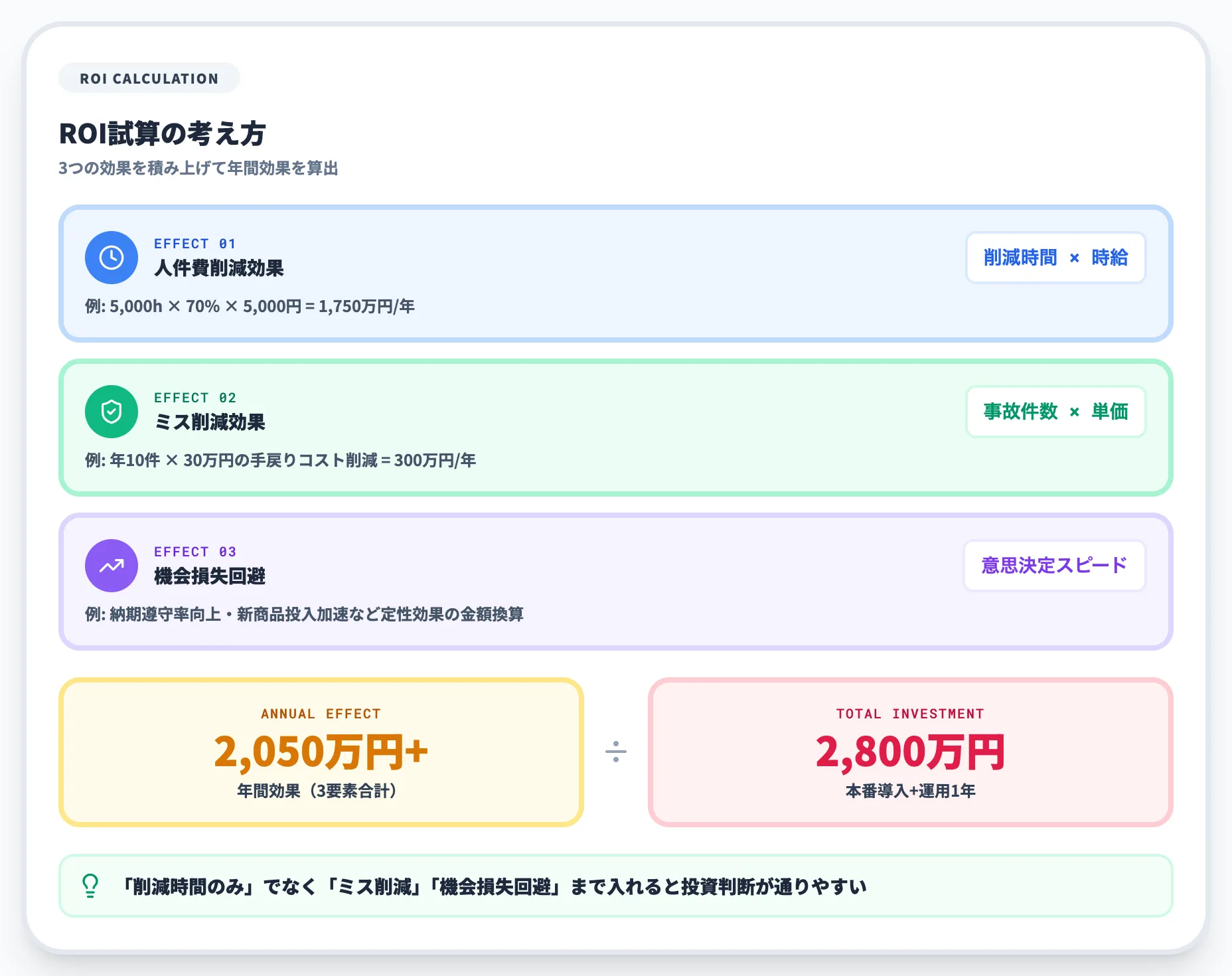Click the ROI CALCULATION label pill

tap(149, 78)
